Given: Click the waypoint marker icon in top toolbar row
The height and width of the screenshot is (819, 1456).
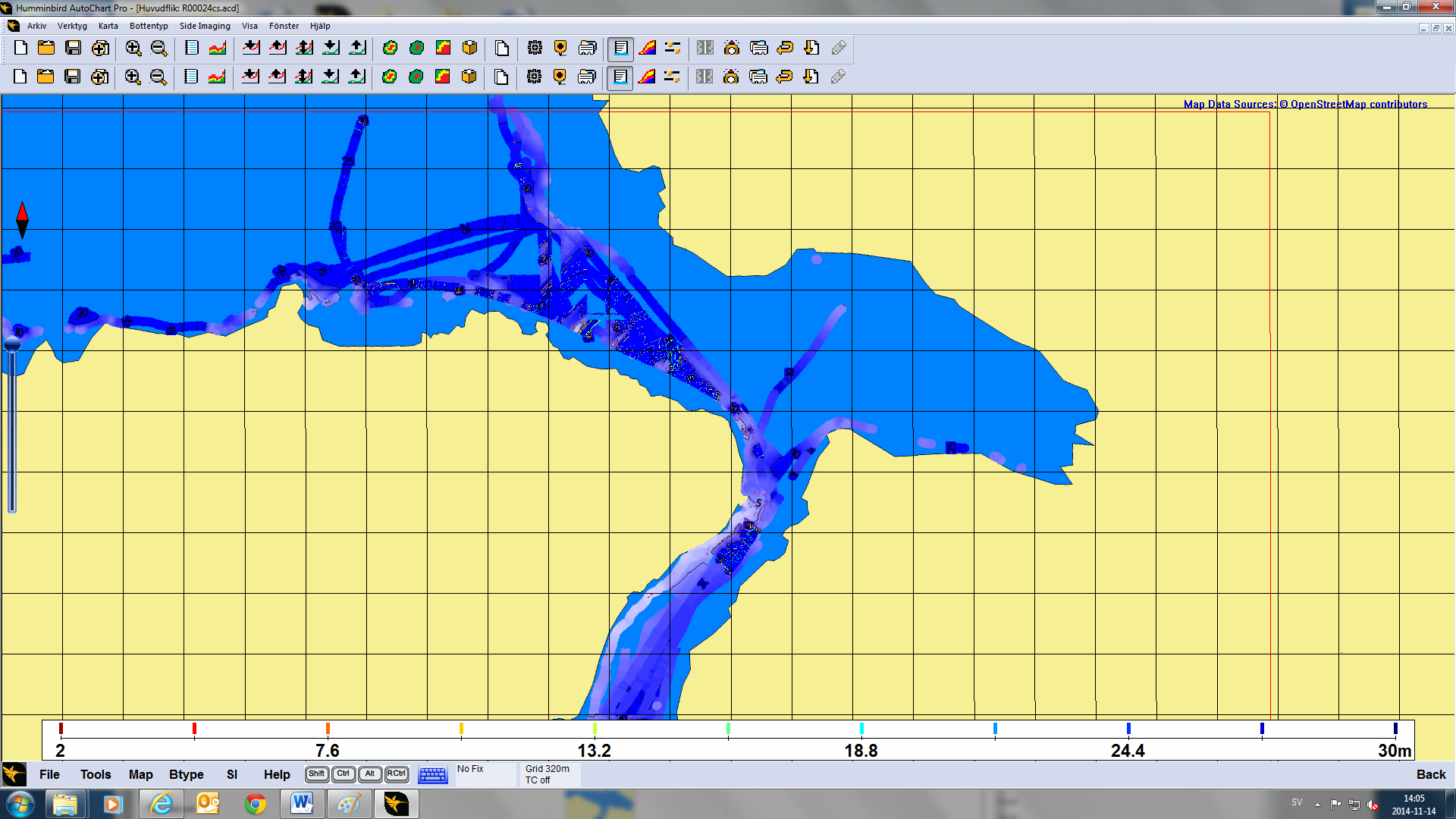Looking at the screenshot, I should [x=560, y=49].
